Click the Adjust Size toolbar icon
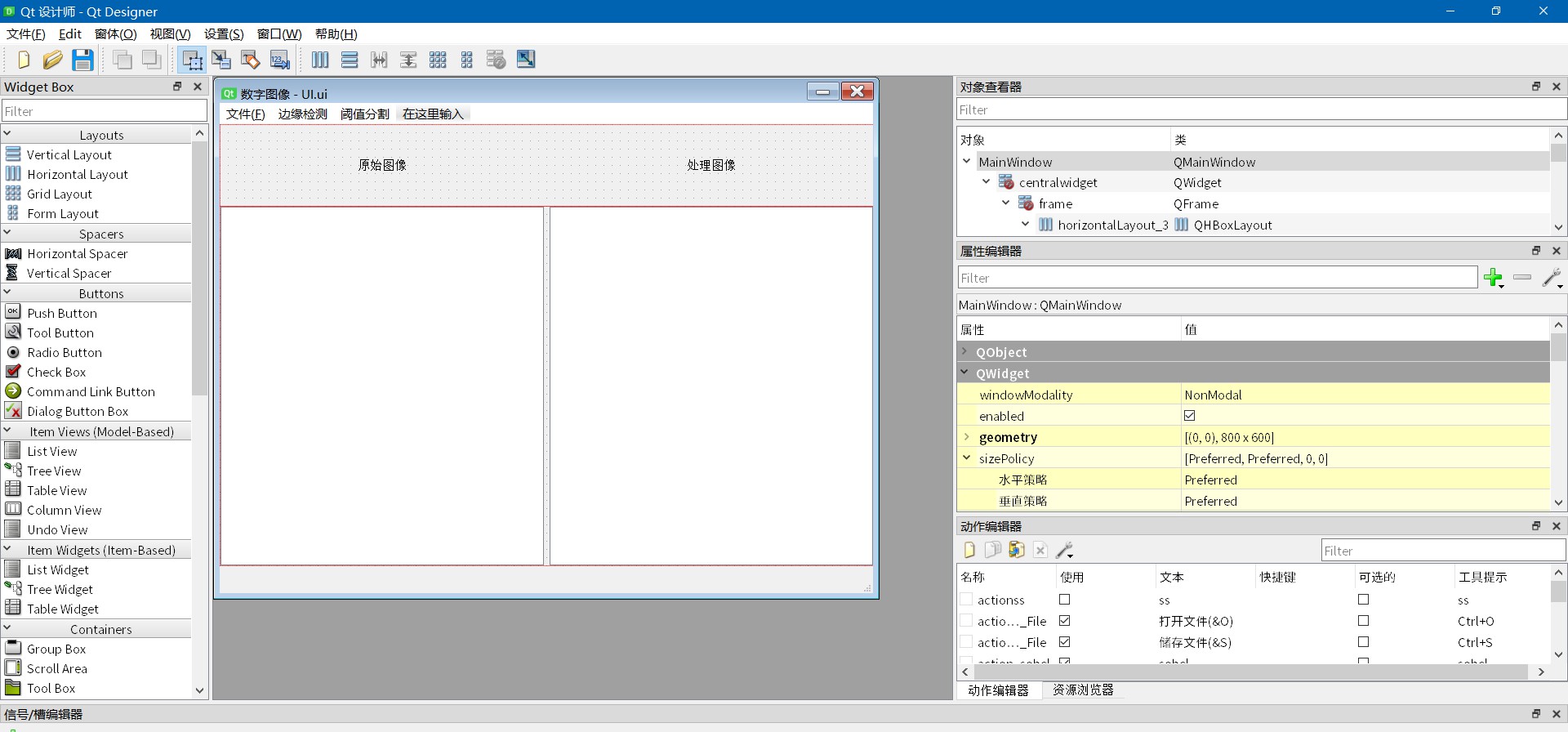The image size is (1568, 732). [526, 60]
